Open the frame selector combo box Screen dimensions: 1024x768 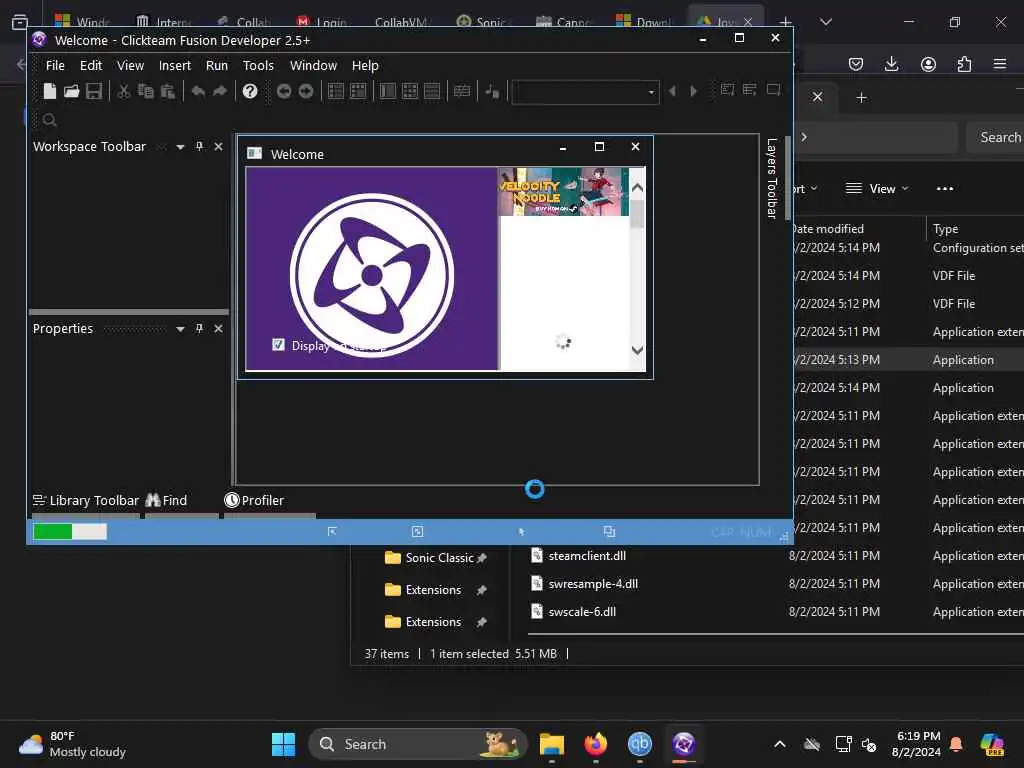(585, 92)
